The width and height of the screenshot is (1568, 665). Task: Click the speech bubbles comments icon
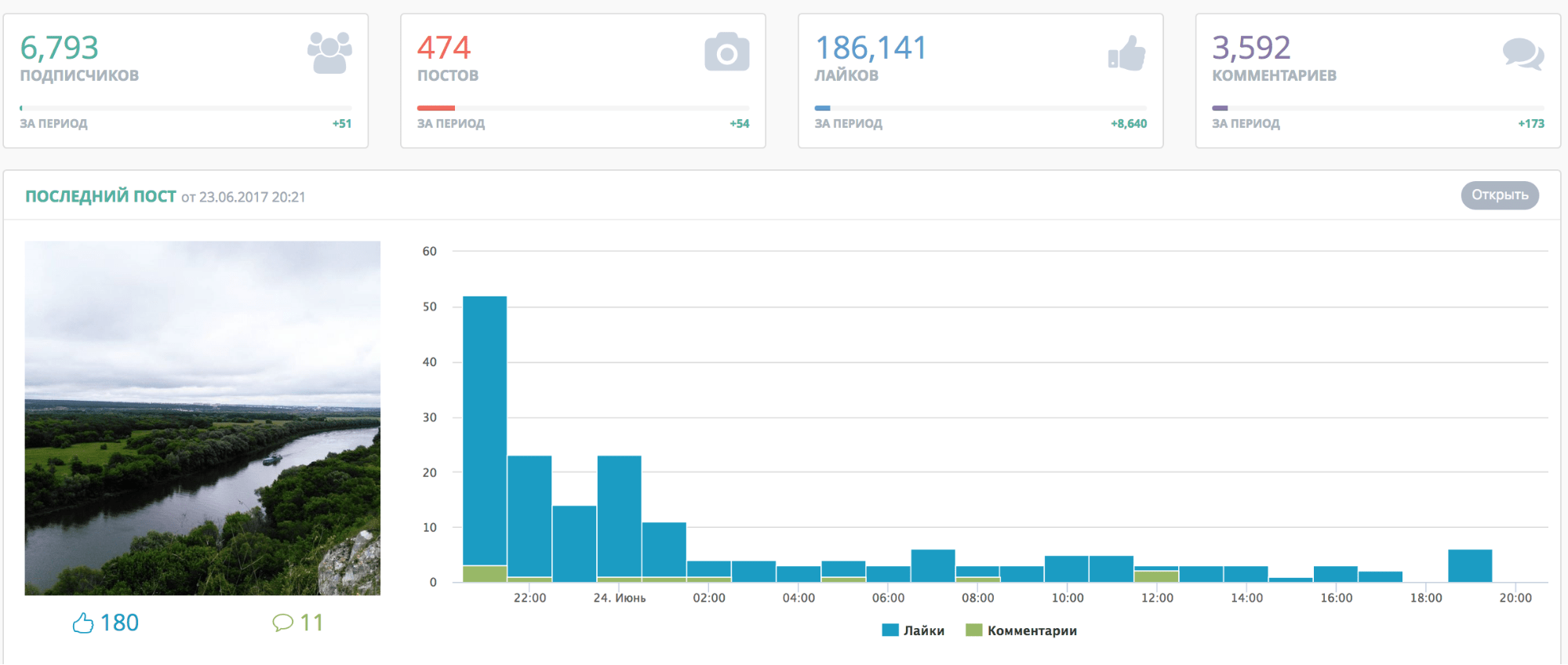click(1523, 54)
